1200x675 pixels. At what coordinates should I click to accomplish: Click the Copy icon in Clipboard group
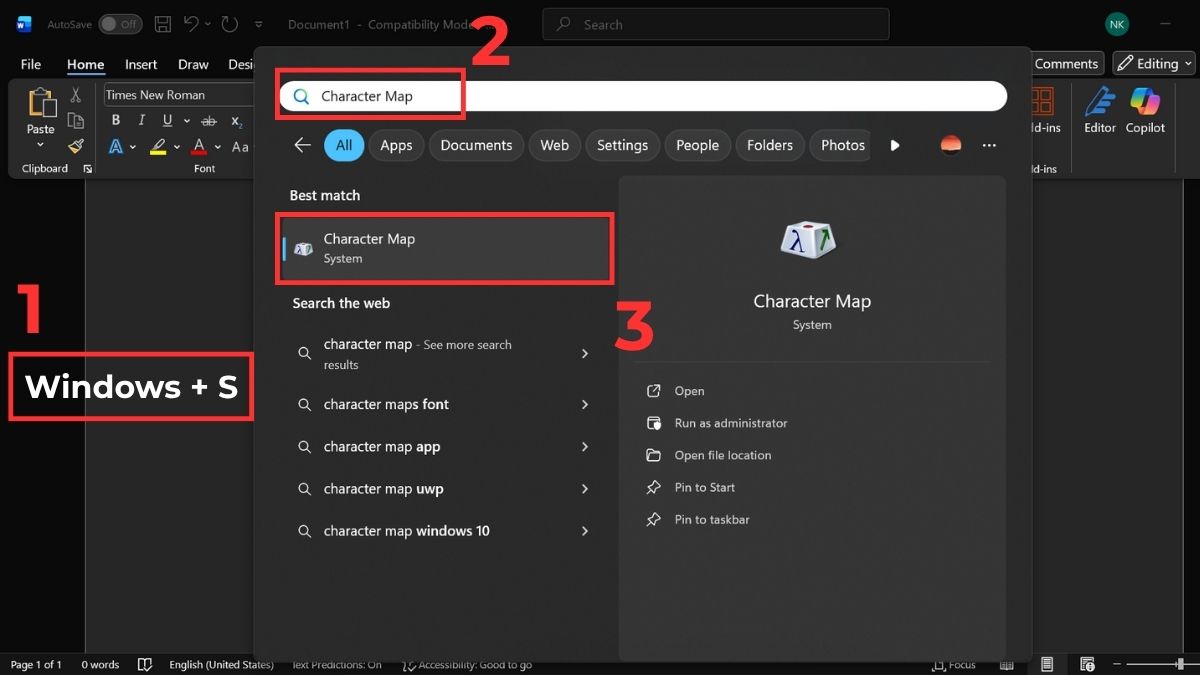pos(76,121)
